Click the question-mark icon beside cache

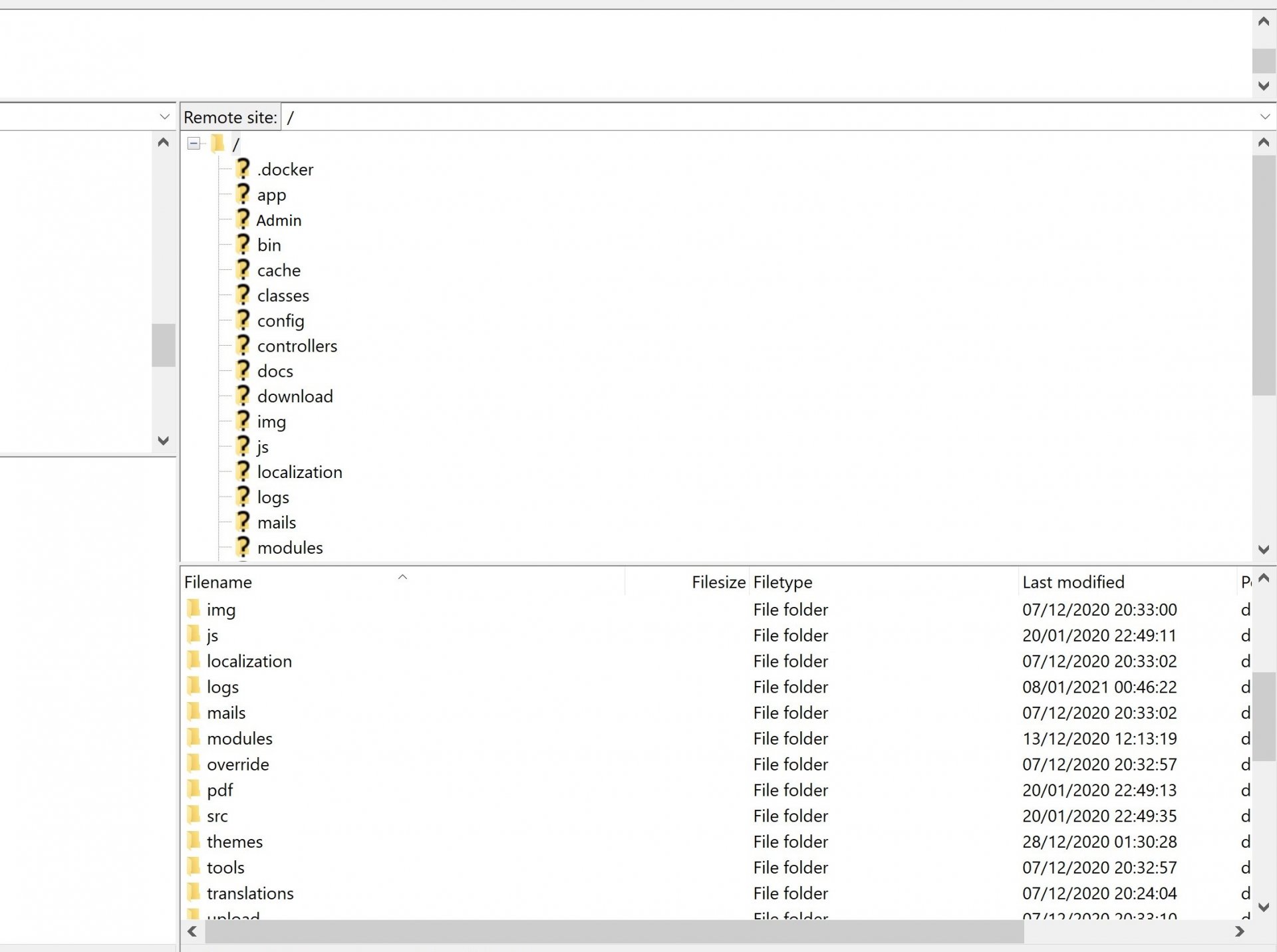(243, 270)
